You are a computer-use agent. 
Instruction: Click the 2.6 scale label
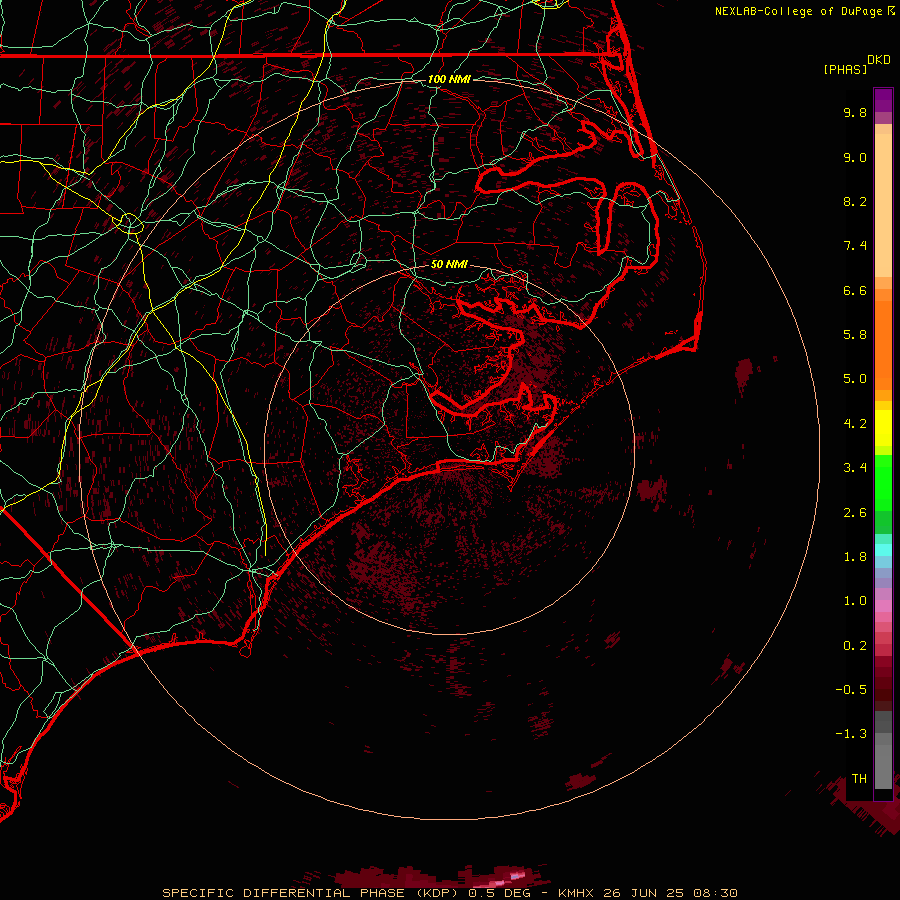click(x=855, y=513)
